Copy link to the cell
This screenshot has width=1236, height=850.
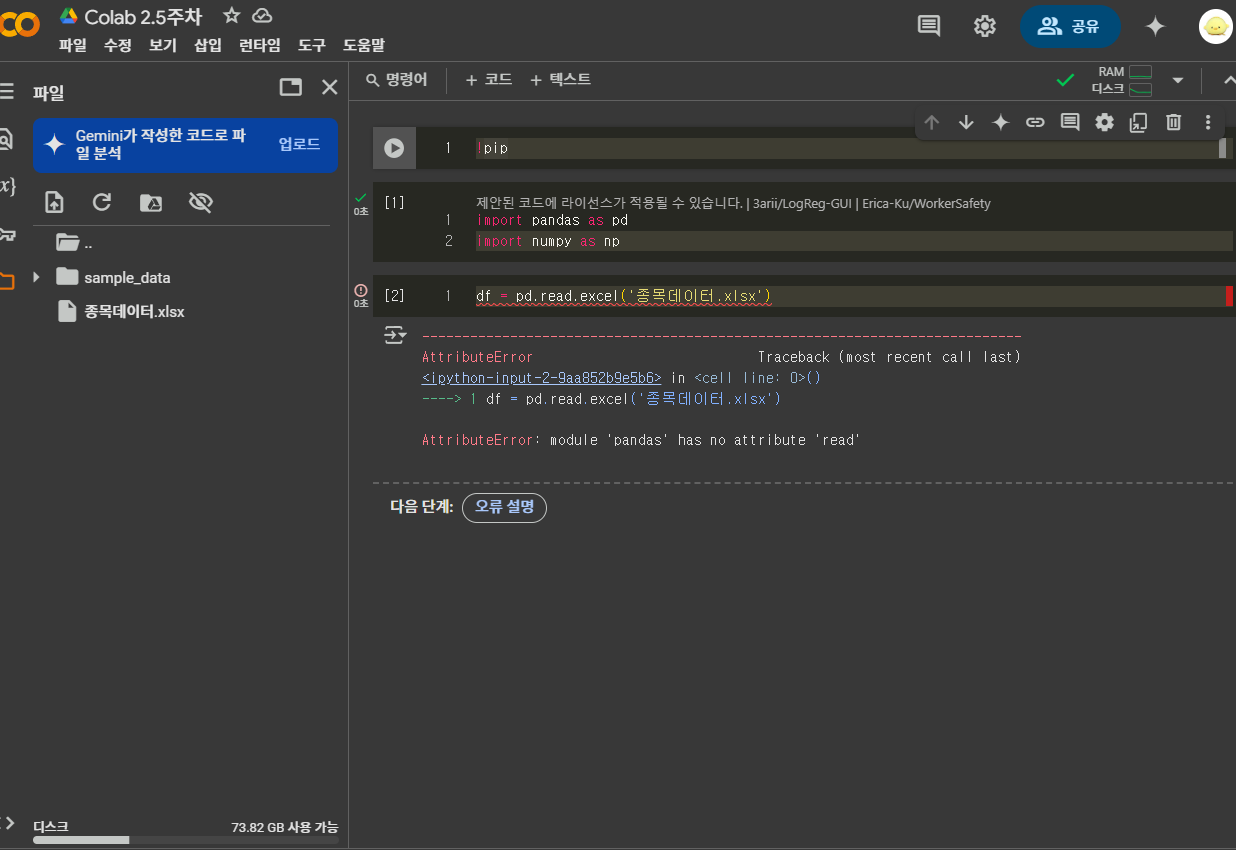coord(1035,122)
